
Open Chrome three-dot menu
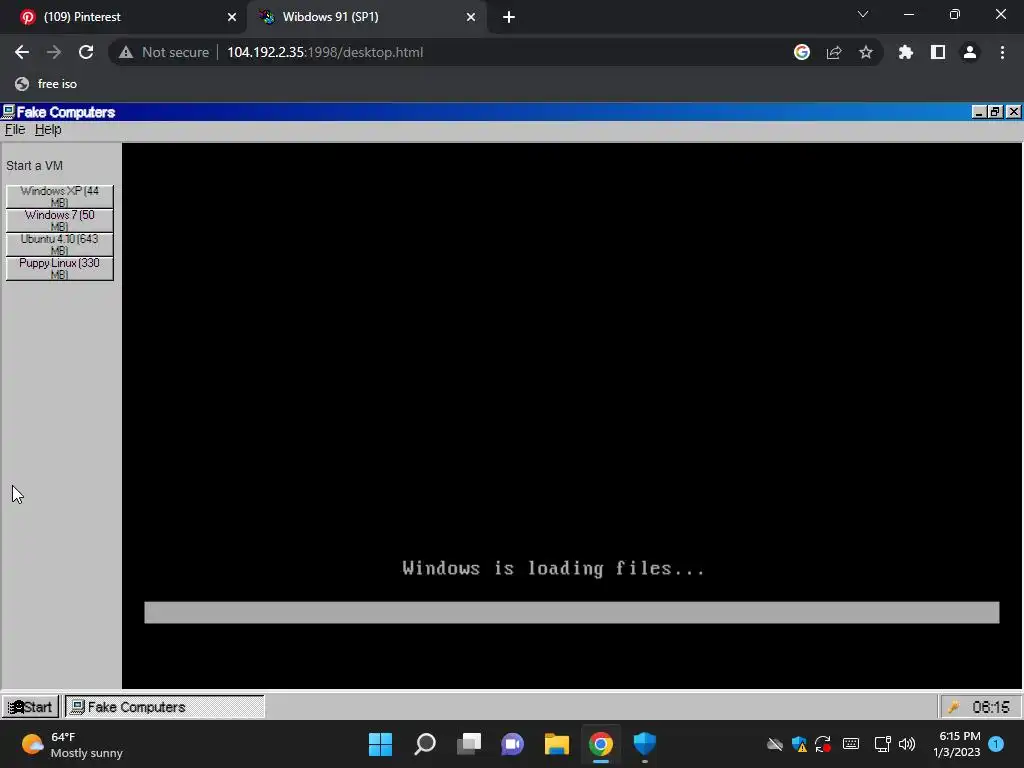click(1002, 52)
